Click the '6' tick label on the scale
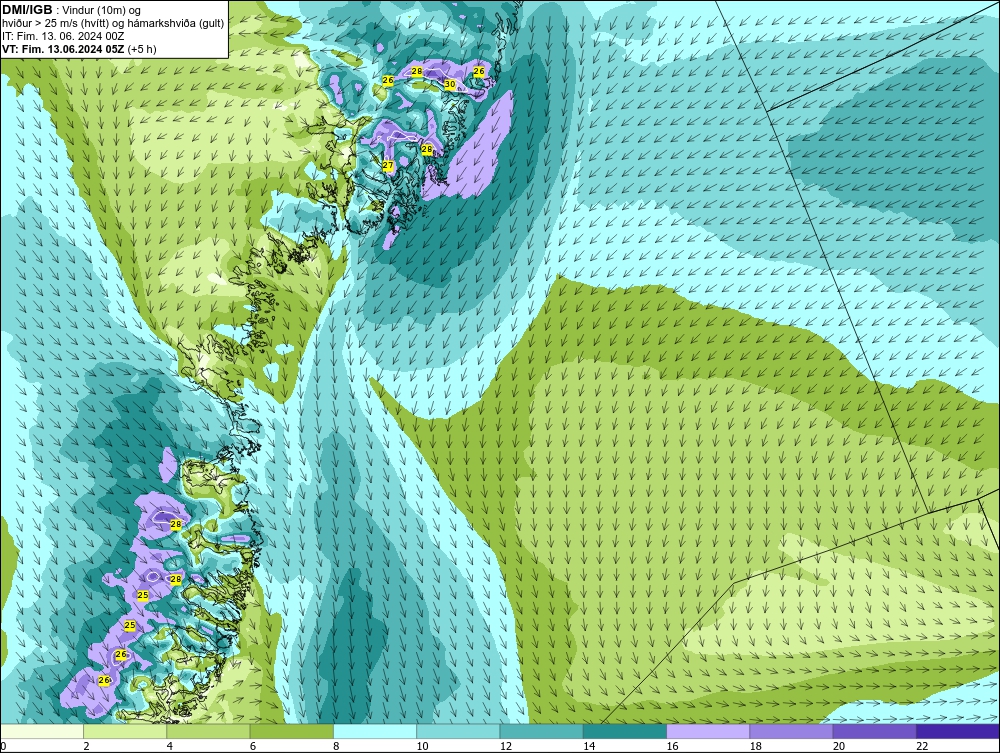 point(253,746)
